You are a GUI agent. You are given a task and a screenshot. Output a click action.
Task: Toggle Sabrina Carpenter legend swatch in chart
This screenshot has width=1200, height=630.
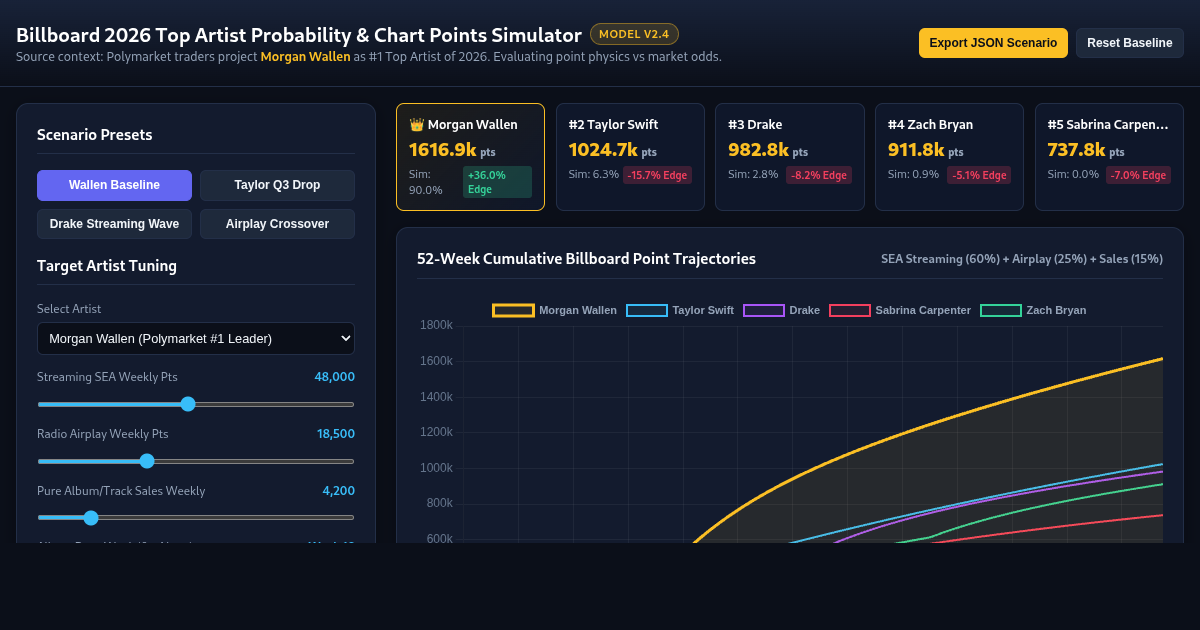(849, 310)
